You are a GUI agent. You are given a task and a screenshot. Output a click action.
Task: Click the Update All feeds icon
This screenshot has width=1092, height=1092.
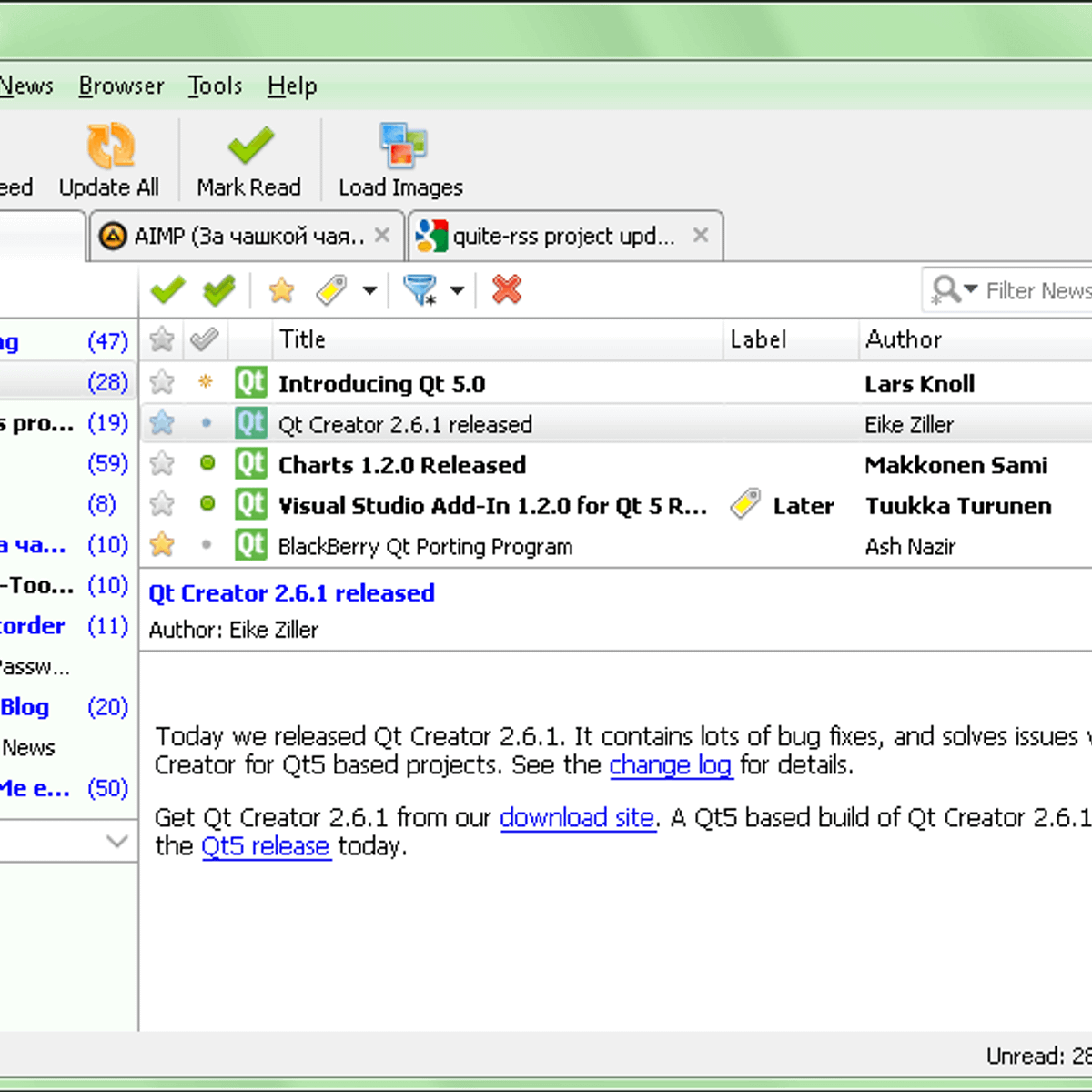[x=110, y=146]
